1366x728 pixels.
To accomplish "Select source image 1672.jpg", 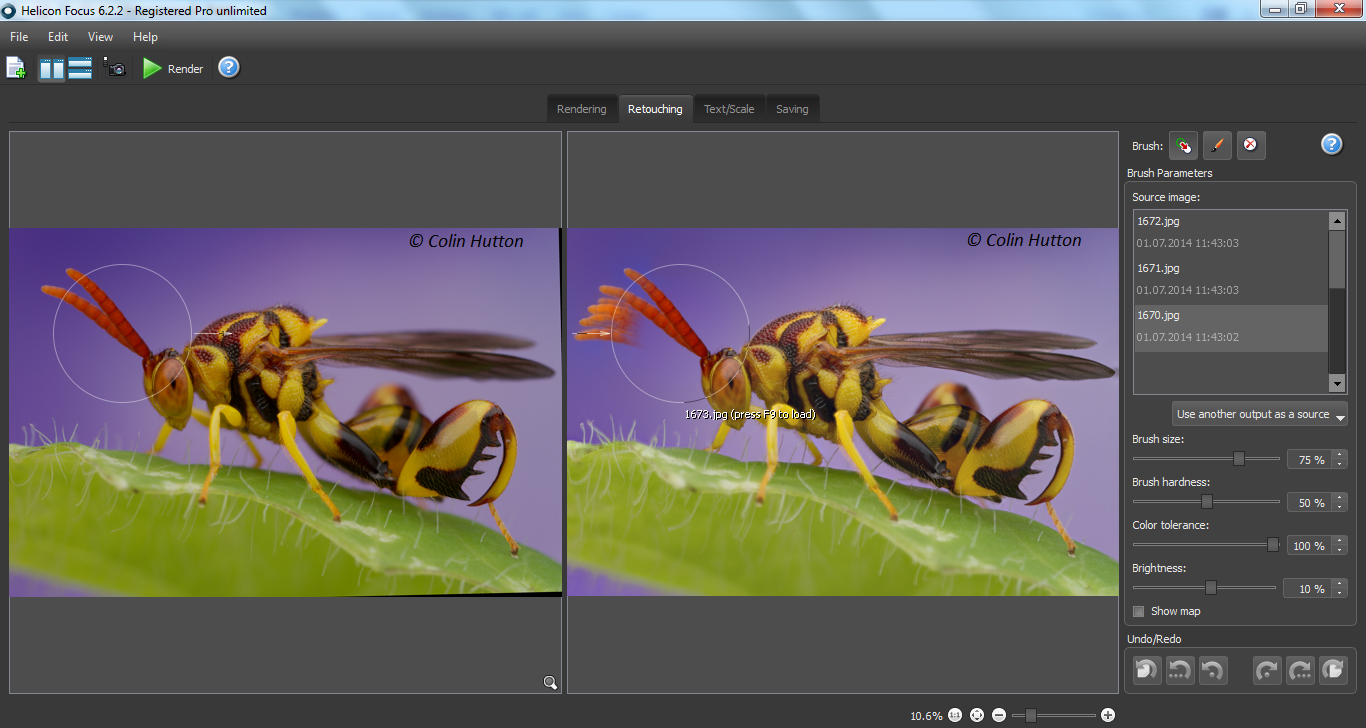I will click(x=1231, y=232).
